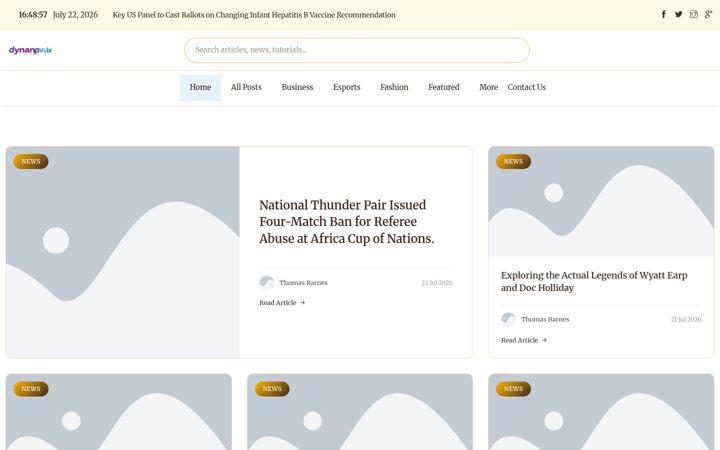The height and width of the screenshot is (450, 720).
Task: Focus the Search articles input field
Action: pos(357,50)
